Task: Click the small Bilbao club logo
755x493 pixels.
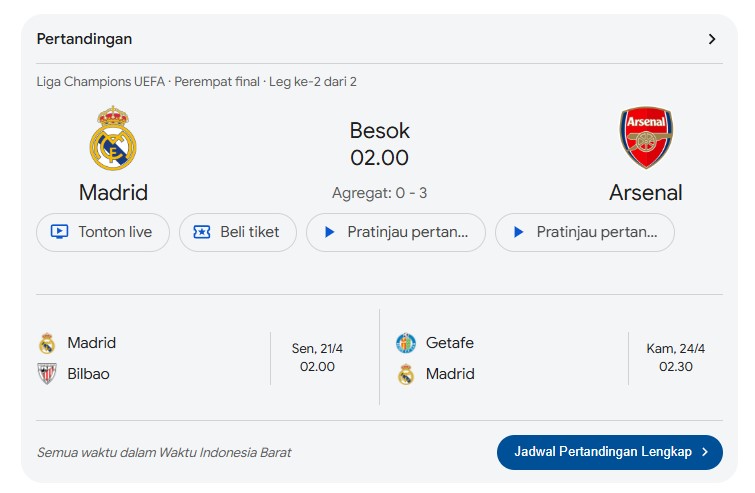Action: tap(47, 374)
